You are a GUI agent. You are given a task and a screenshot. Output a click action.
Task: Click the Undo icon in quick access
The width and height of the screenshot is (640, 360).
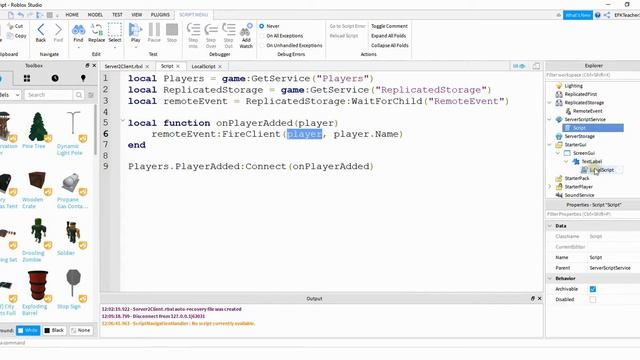[20, 15]
